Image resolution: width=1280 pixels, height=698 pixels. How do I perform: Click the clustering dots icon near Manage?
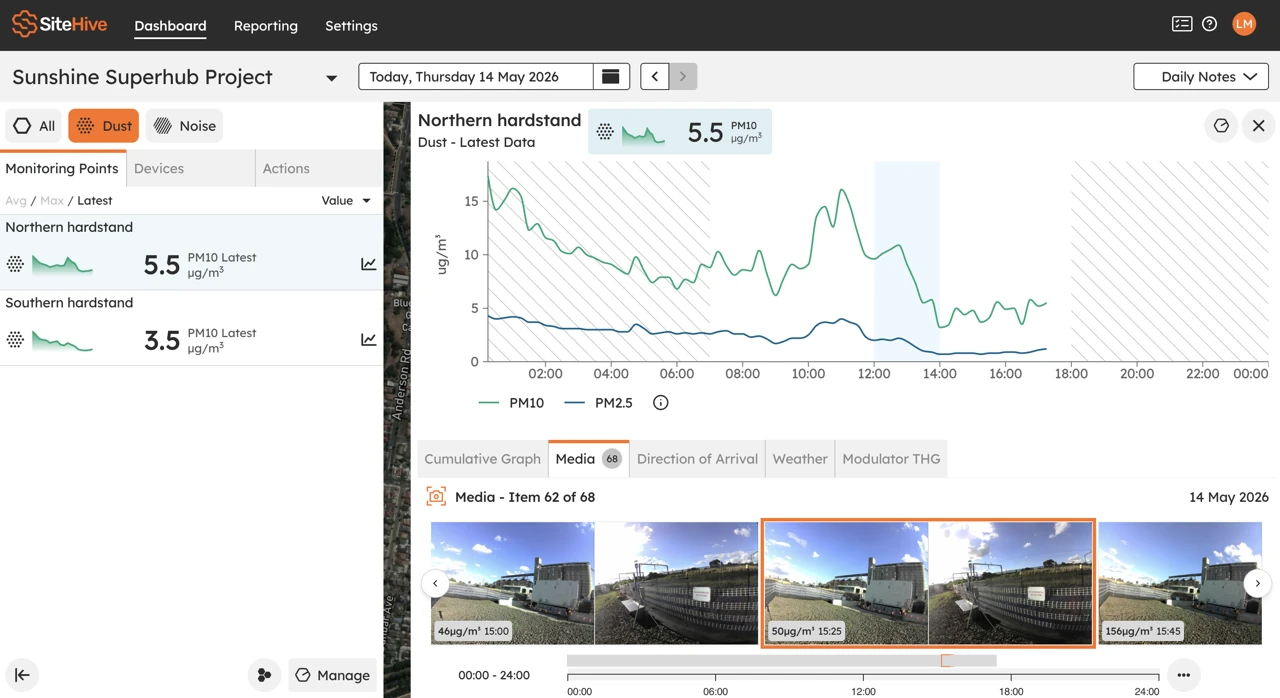click(x=264, y=675)
